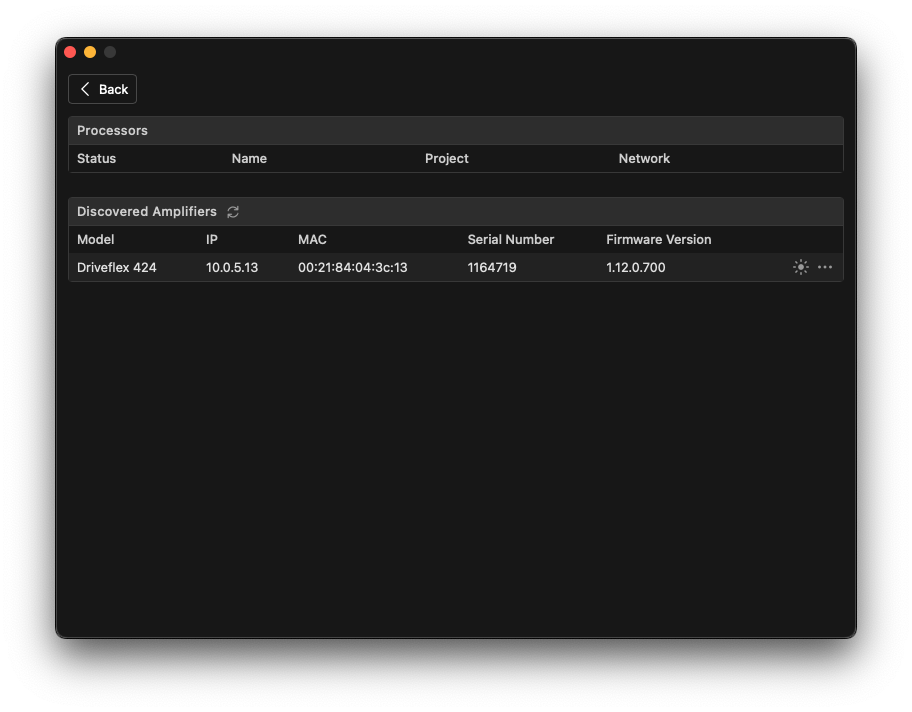This screenshot has width=912, height=712.
Task: Click the firmware version 1.12.0.700 cell
Action: pyautogui.click(x=635, y=267)
